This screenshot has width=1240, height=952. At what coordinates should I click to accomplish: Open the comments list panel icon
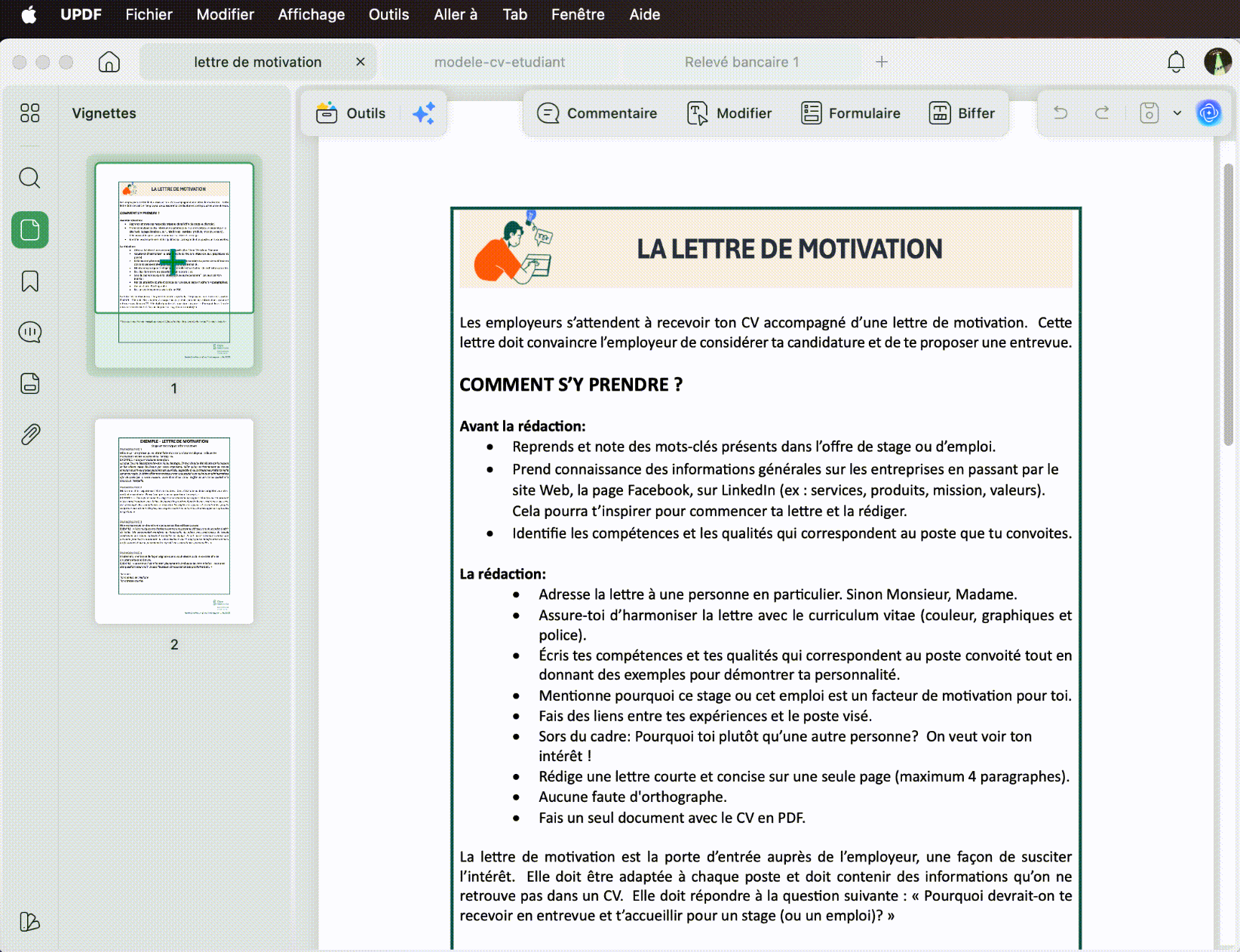point(30,332)
